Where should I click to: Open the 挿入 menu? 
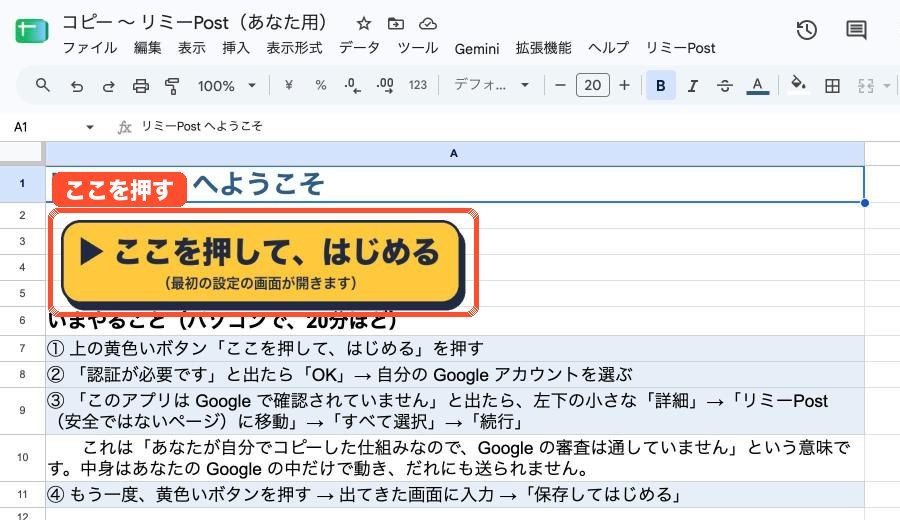(x=236, y=48)
